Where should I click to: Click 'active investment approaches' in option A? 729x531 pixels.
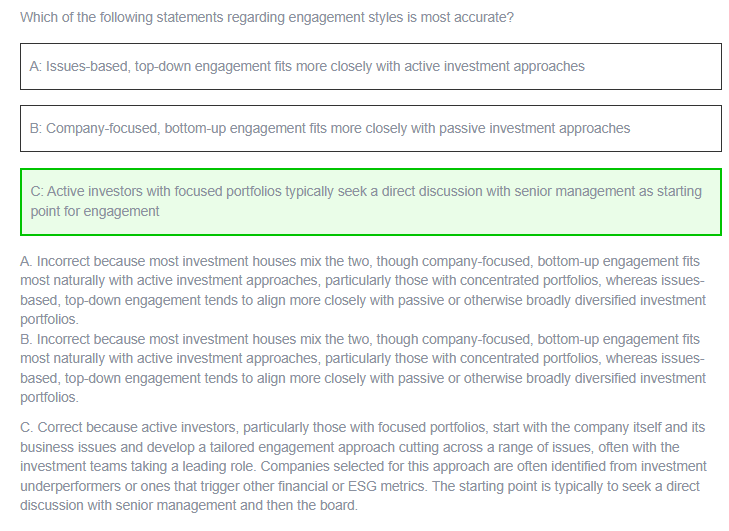pyautogui.click(x=494, y=66)
